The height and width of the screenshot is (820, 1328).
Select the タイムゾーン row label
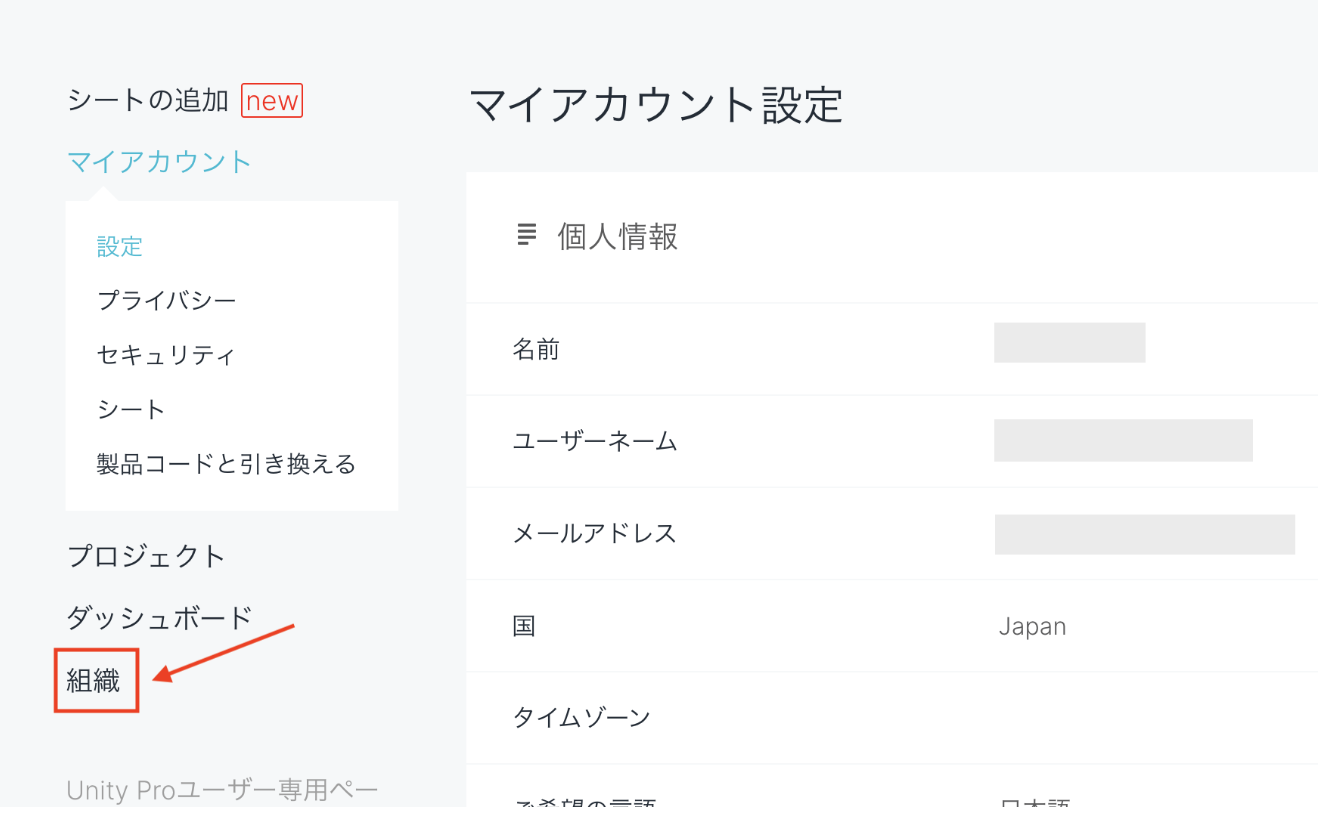click(x=581, y=718)
